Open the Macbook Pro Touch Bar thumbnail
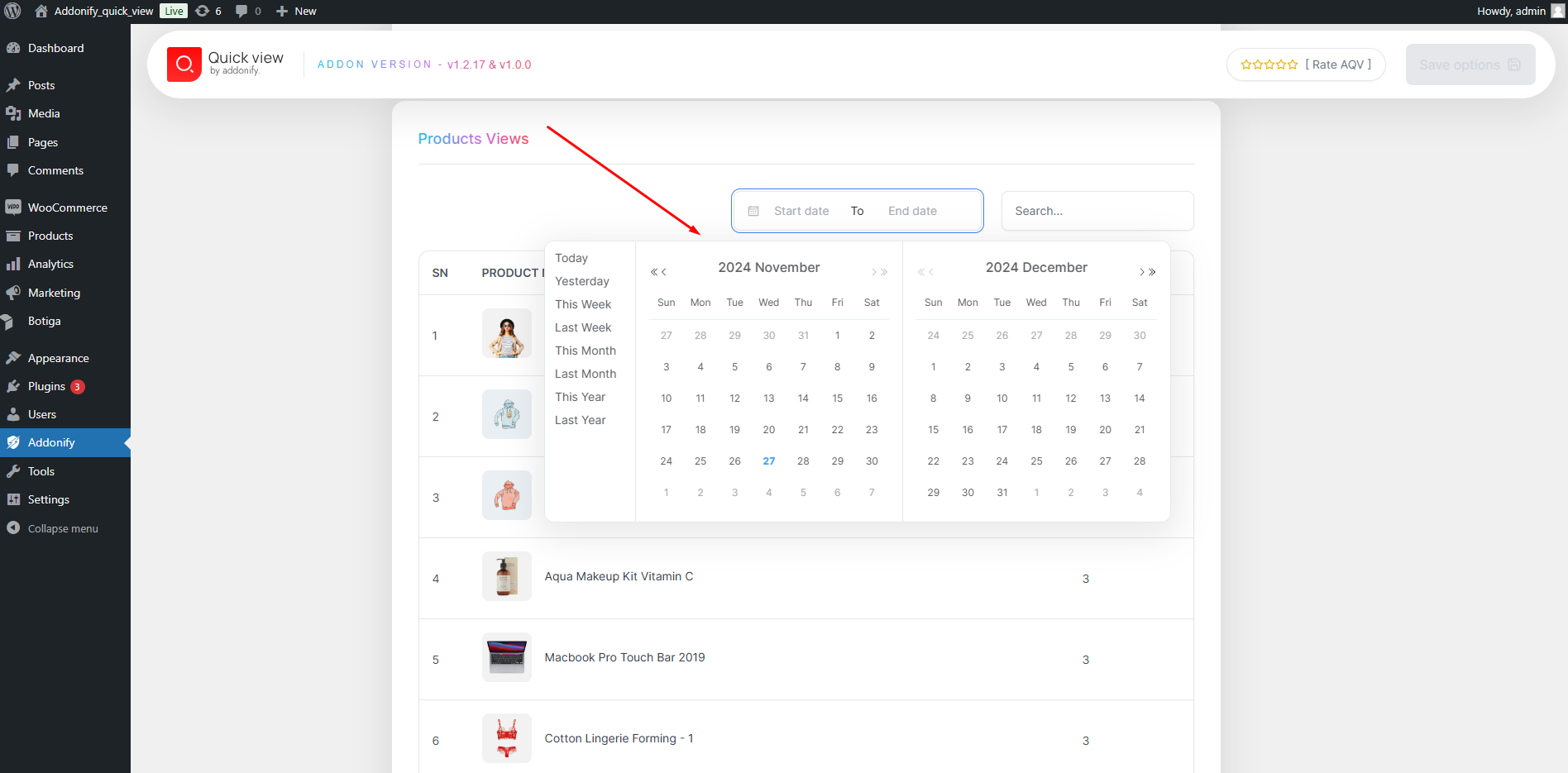 click(x=506, y=657)
